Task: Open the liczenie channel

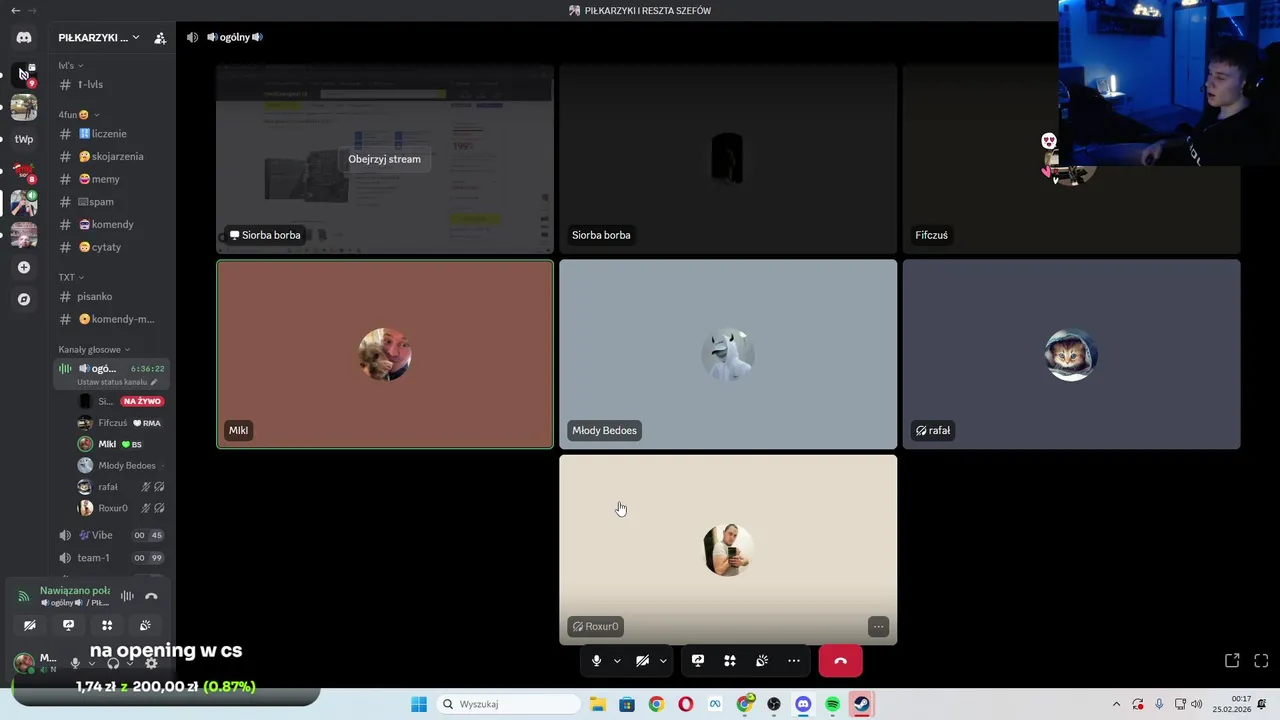Action: pyautogui.click(x=111, y=134)
